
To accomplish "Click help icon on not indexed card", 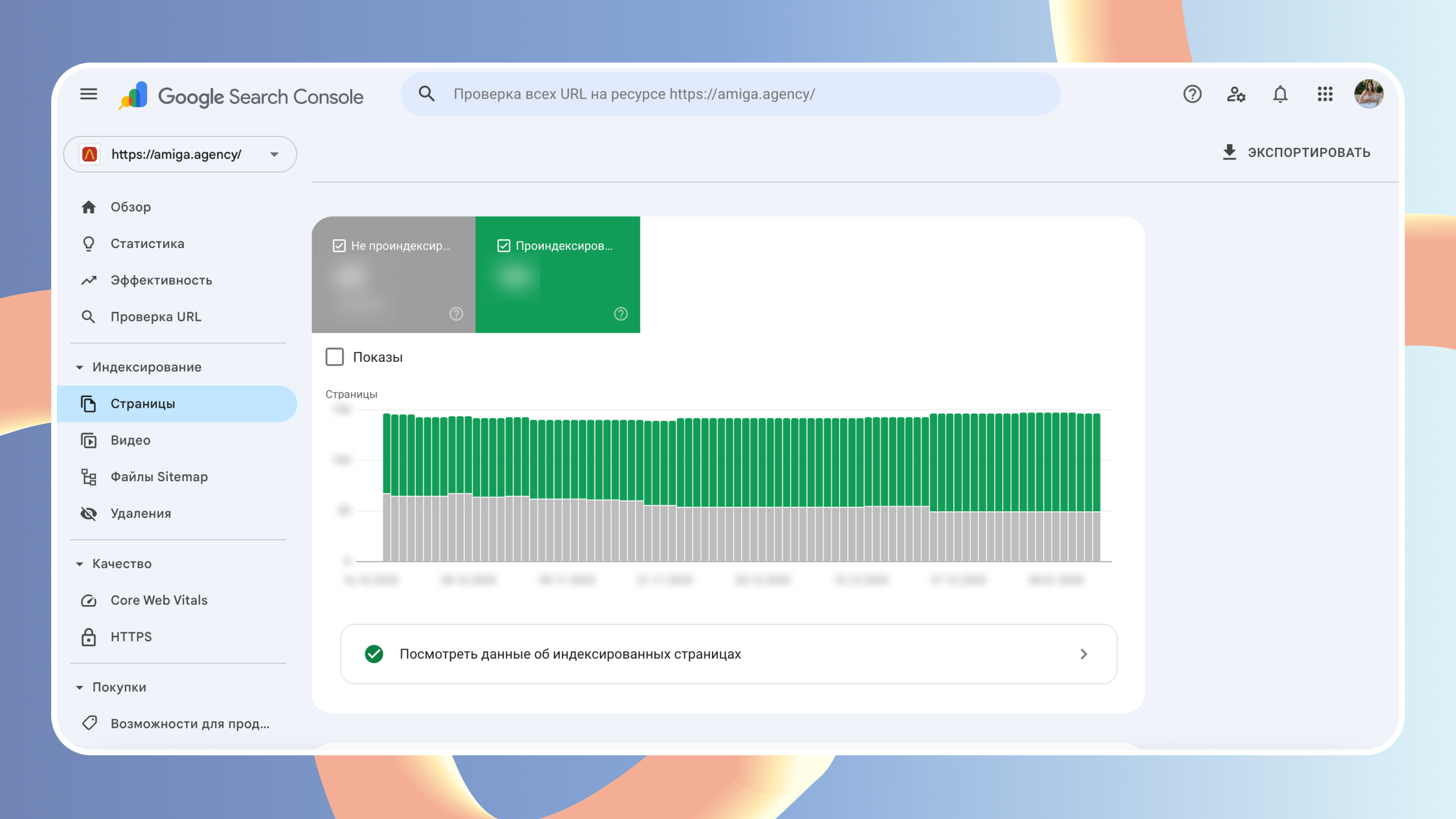I will pyautogui.click(x=456, y=314).
